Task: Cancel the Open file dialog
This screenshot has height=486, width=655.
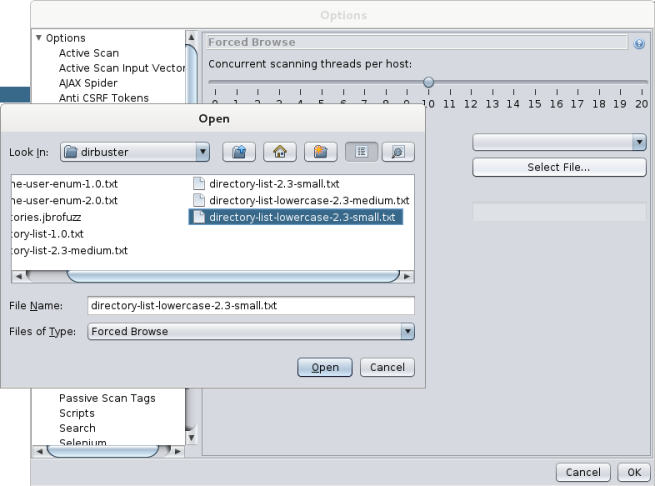Action: point(387,367)
